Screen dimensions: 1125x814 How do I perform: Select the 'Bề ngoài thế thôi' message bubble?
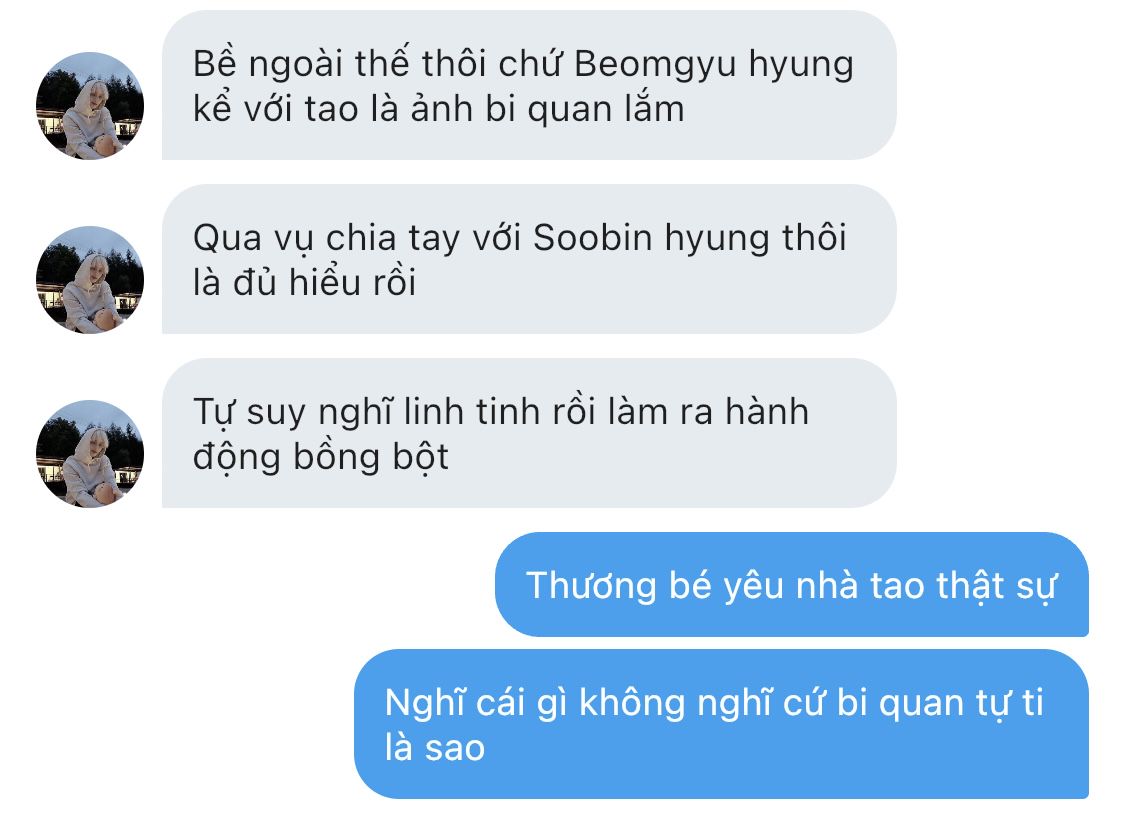tap(529, 85)
